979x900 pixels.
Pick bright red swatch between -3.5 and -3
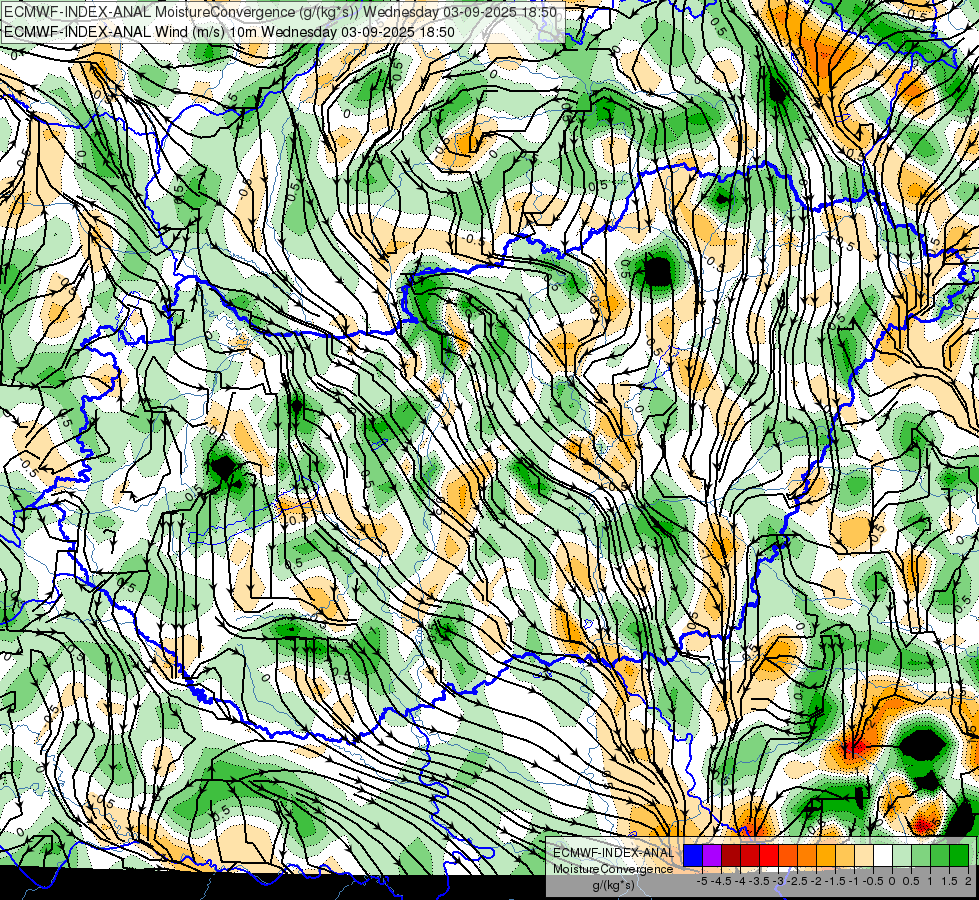(769, 856)
